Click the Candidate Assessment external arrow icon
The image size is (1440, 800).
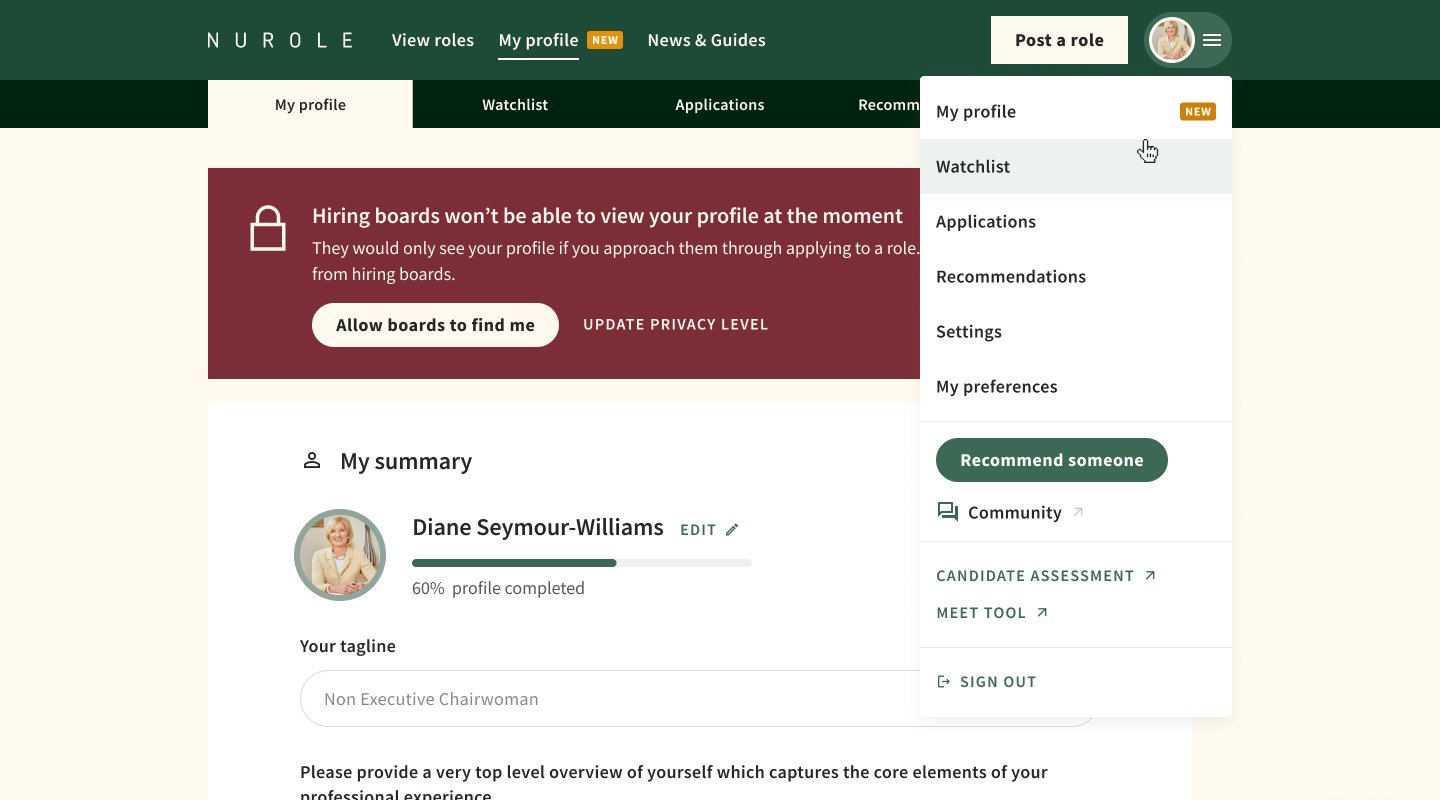tap(1150, 575)
